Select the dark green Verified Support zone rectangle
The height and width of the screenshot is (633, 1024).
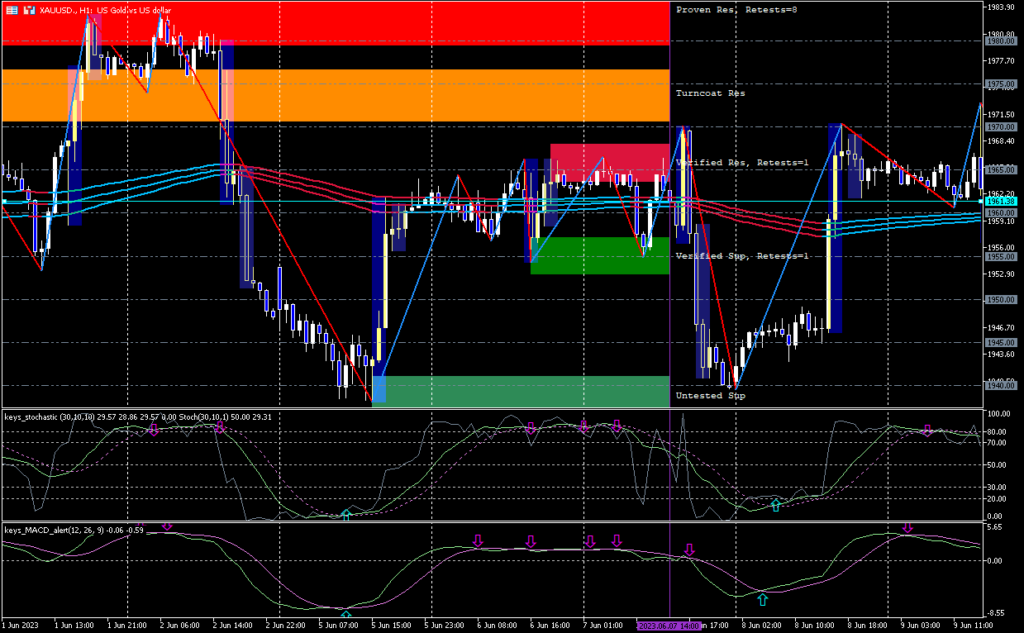pos(600,255)
